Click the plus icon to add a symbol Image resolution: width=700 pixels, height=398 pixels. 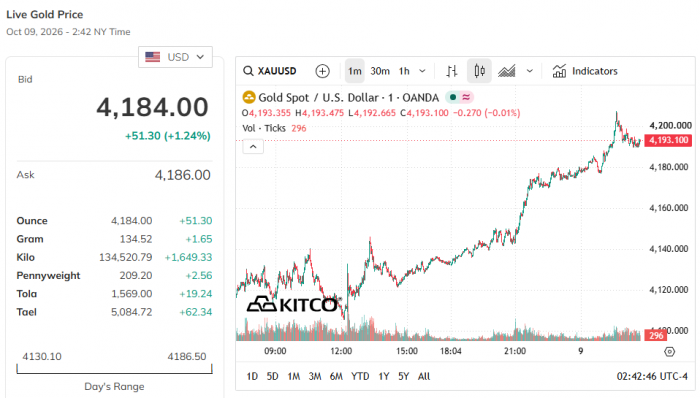[x=322, y=71]
